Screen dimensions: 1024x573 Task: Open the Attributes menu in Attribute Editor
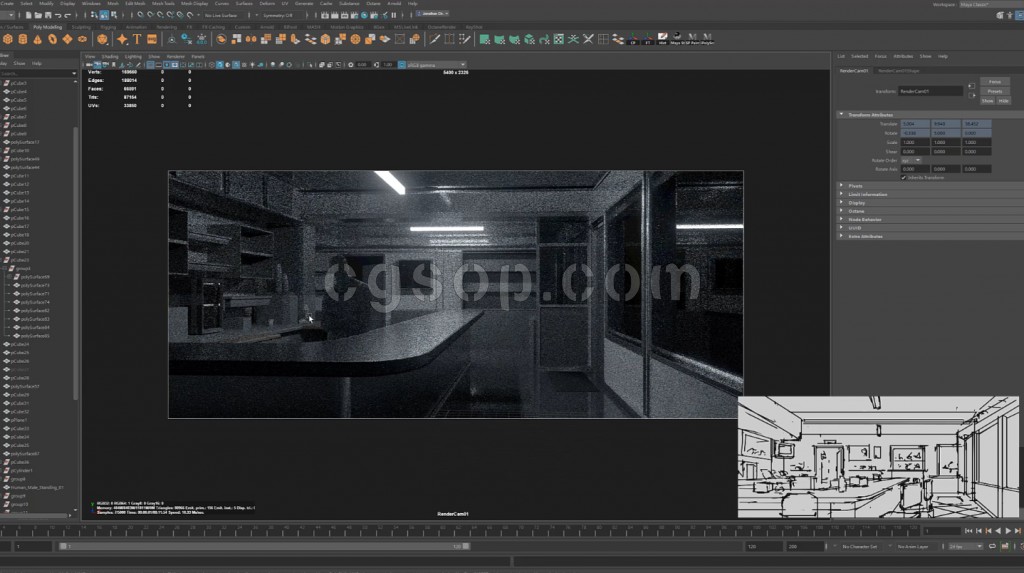(x=903, y=56)
